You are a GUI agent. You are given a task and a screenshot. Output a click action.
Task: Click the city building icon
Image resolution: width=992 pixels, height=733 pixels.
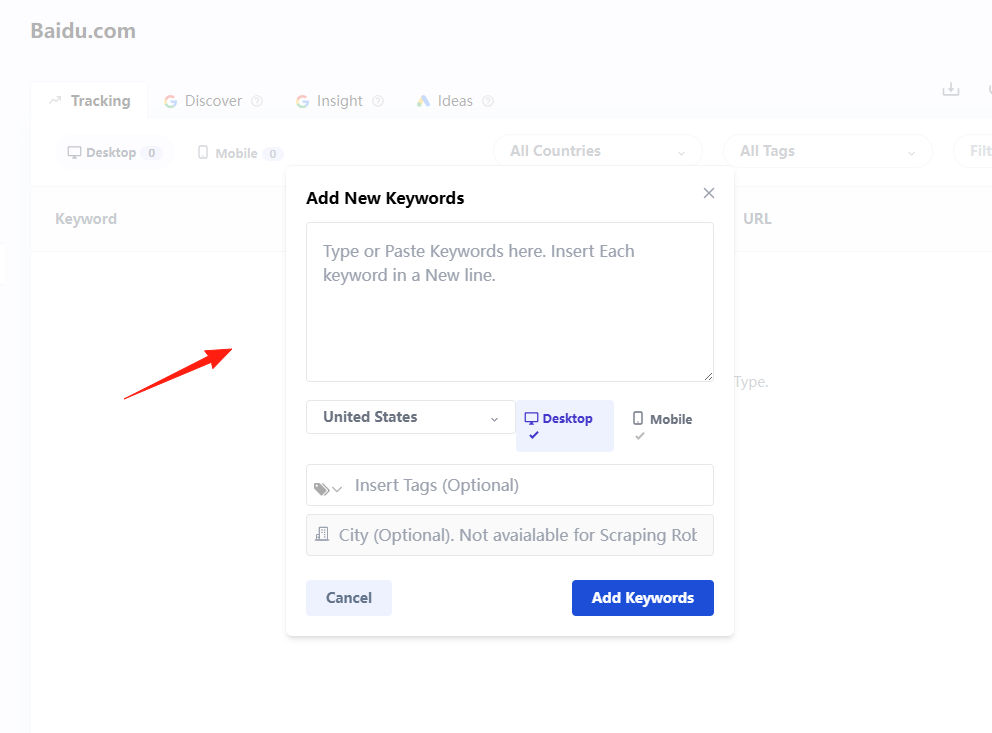click(x=322, y=534)
